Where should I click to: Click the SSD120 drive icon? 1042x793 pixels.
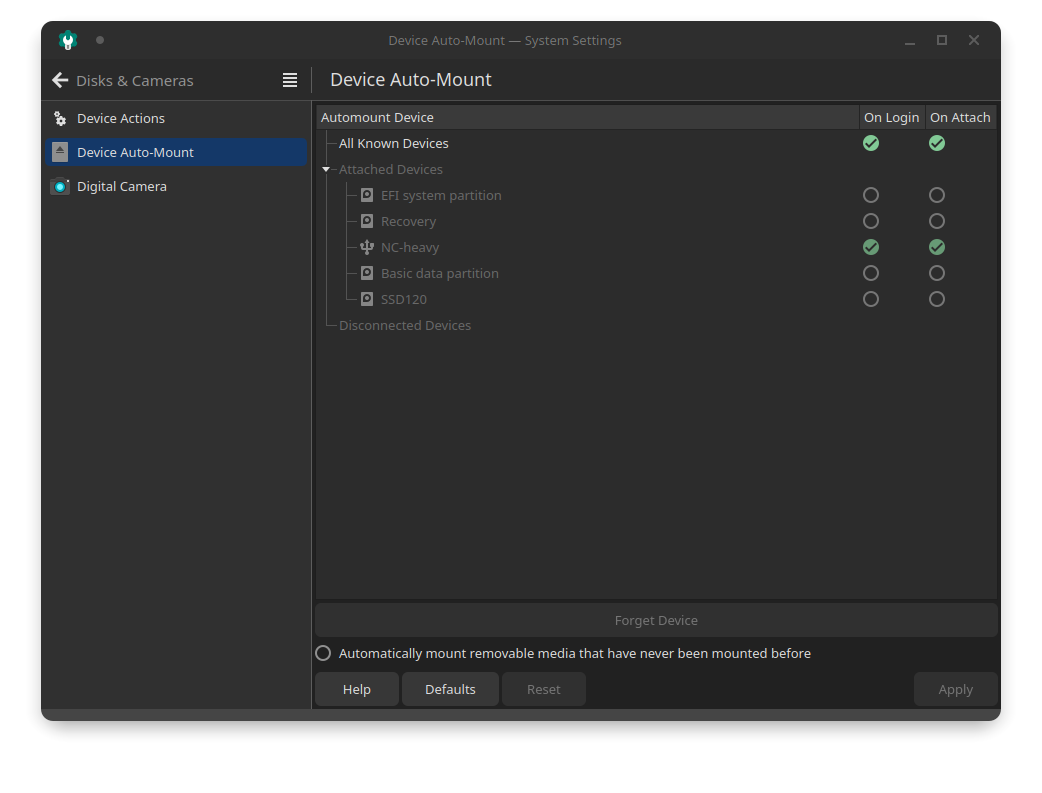click(x=367, y=299)
